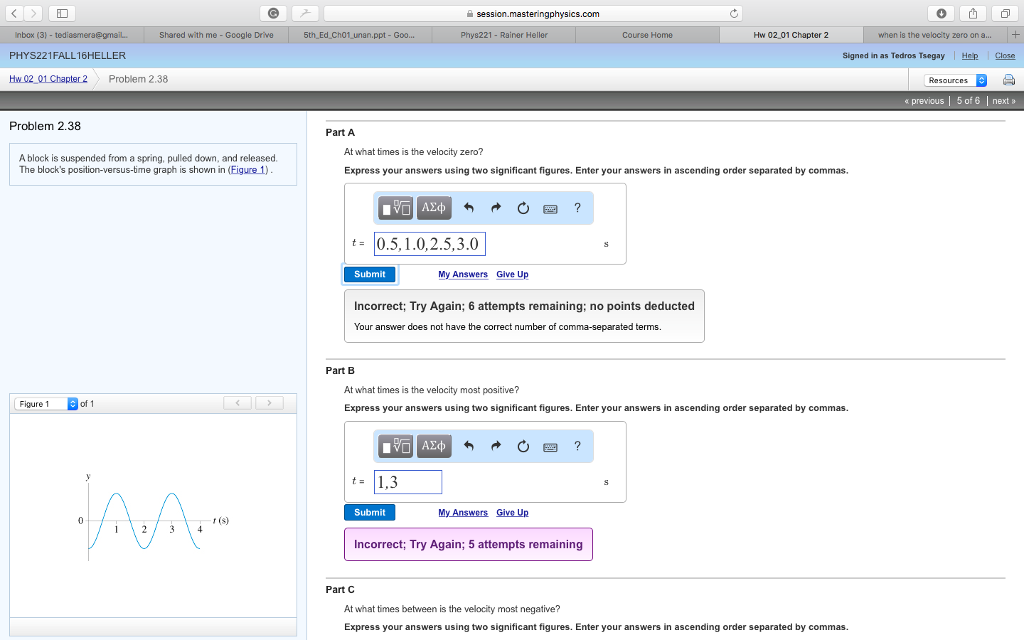
Task: Submit the Part A answer
Action: 369,274
